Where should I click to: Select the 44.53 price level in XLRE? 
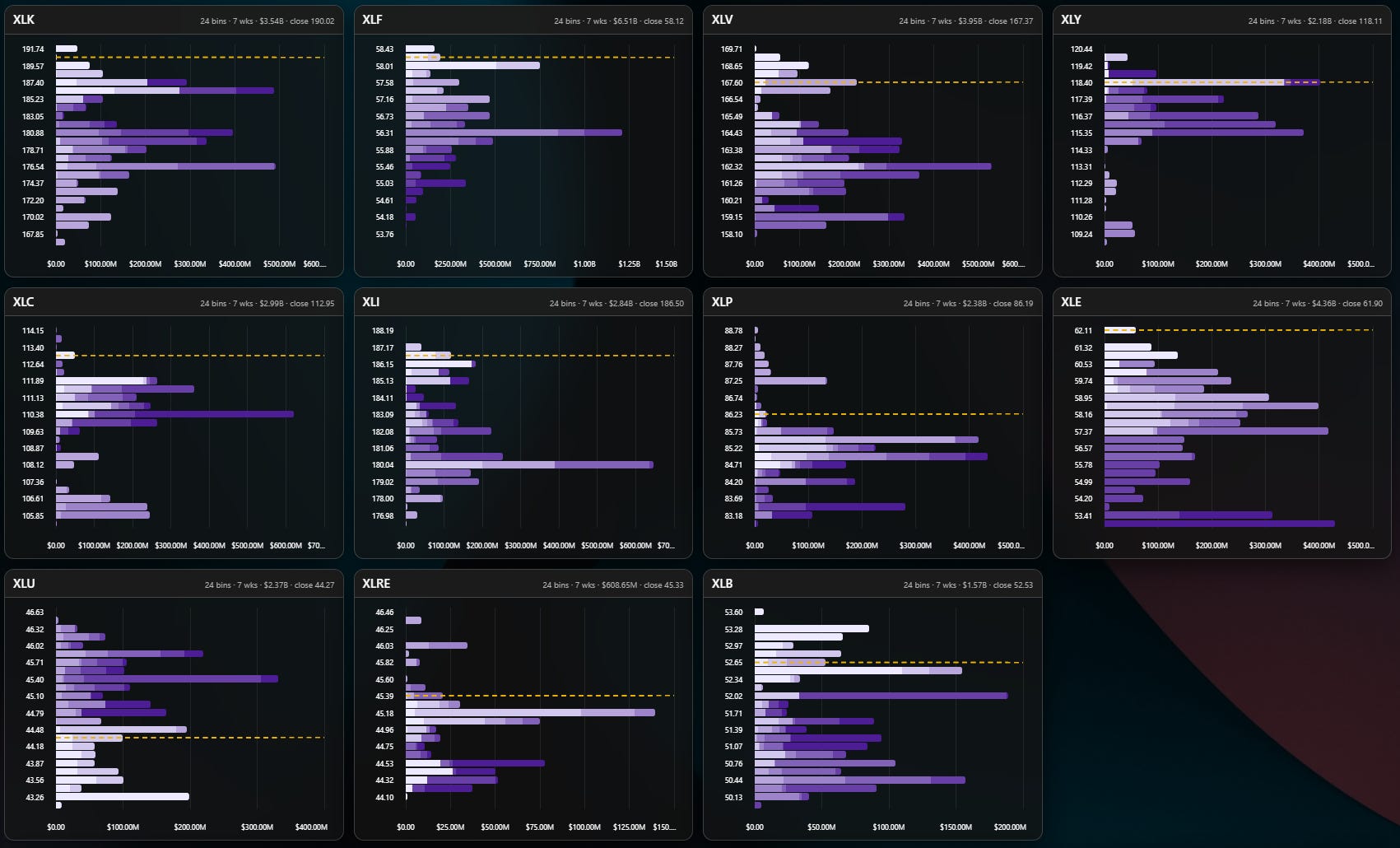(x=384, y=764)
